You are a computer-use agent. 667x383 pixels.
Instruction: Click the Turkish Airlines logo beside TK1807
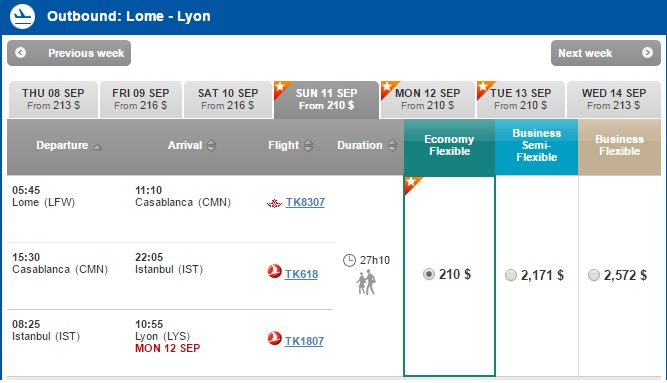[274, 338]
